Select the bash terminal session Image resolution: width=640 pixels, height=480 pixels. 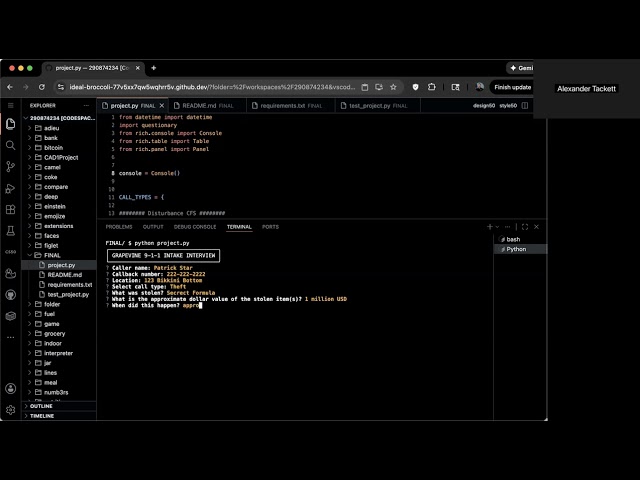[520, 239]
